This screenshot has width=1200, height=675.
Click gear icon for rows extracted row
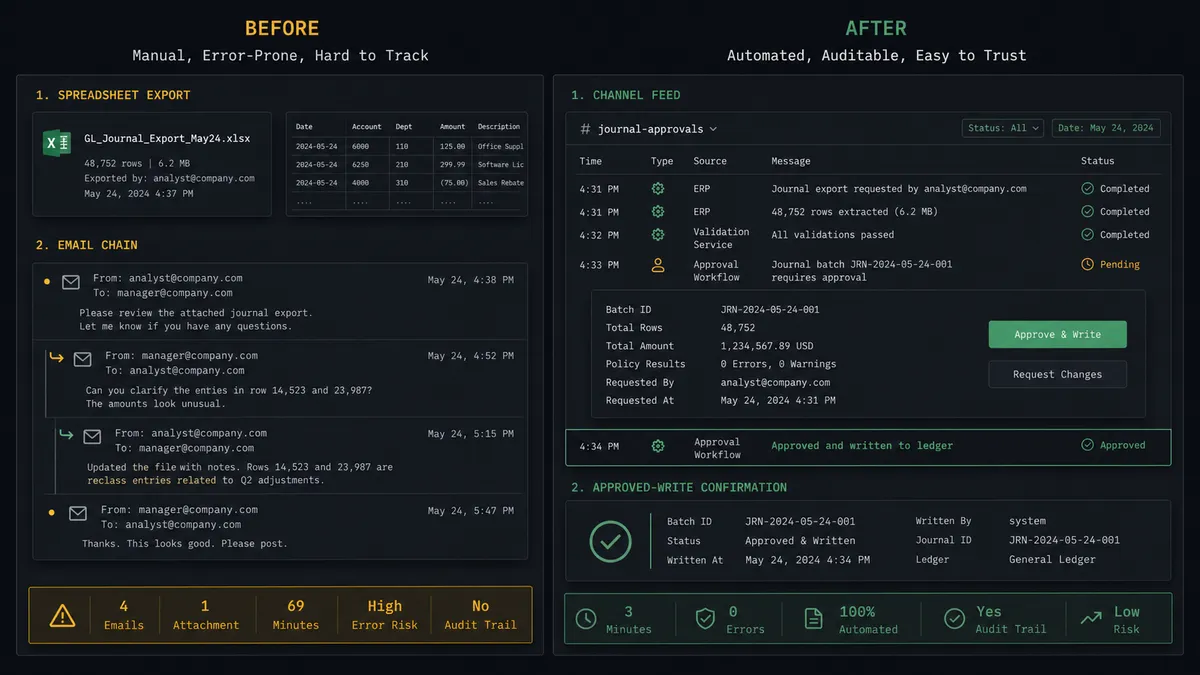(658, 212)
